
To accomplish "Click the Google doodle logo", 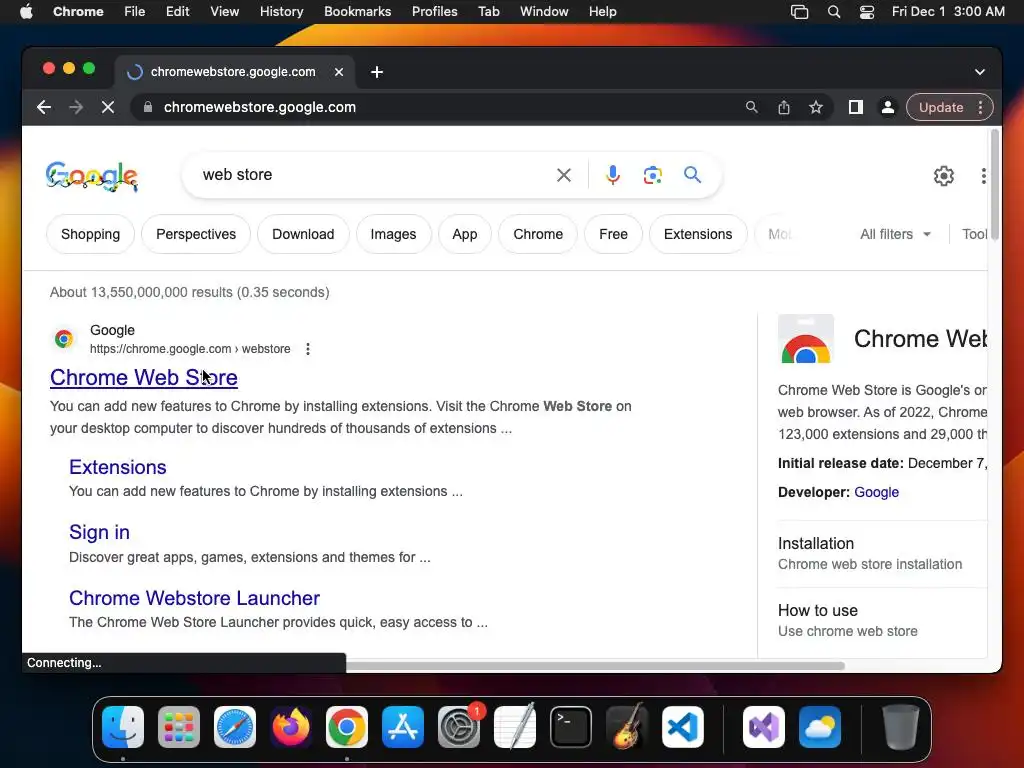I will click(x=92, y=176).
